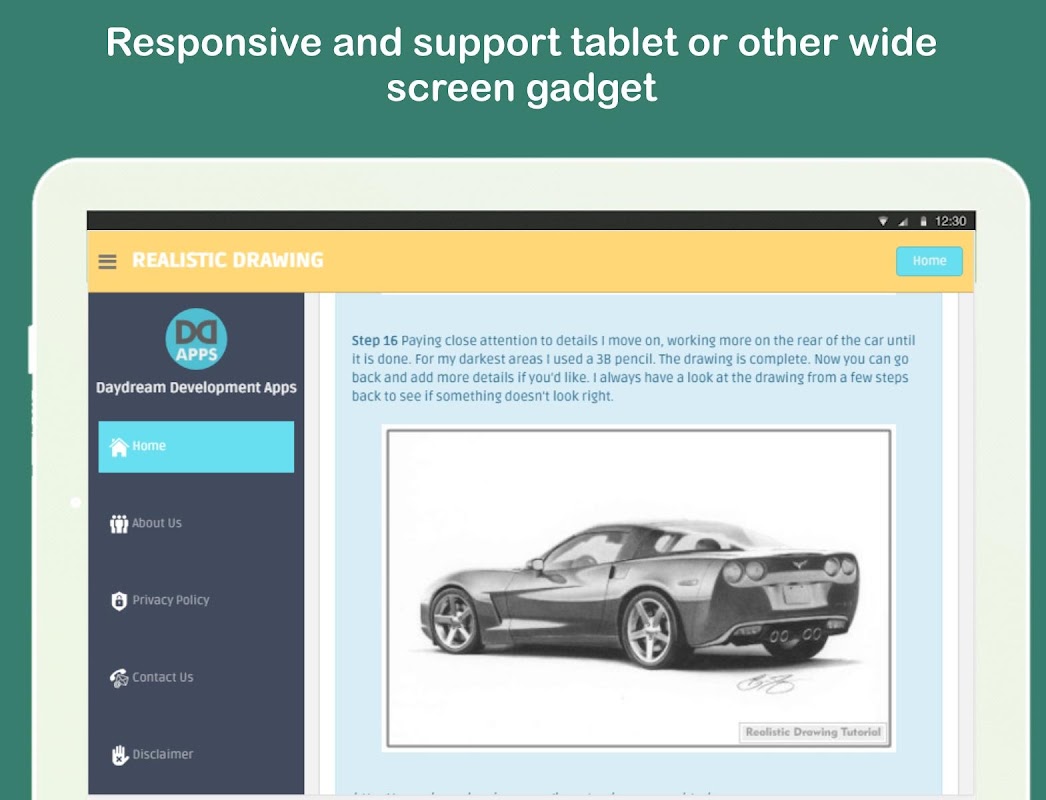Image resolution: width=1046 pixels, height=800 pixels.
Task: Click the hand icon beside Disclaimer
Action: click(x=119, y=755)
